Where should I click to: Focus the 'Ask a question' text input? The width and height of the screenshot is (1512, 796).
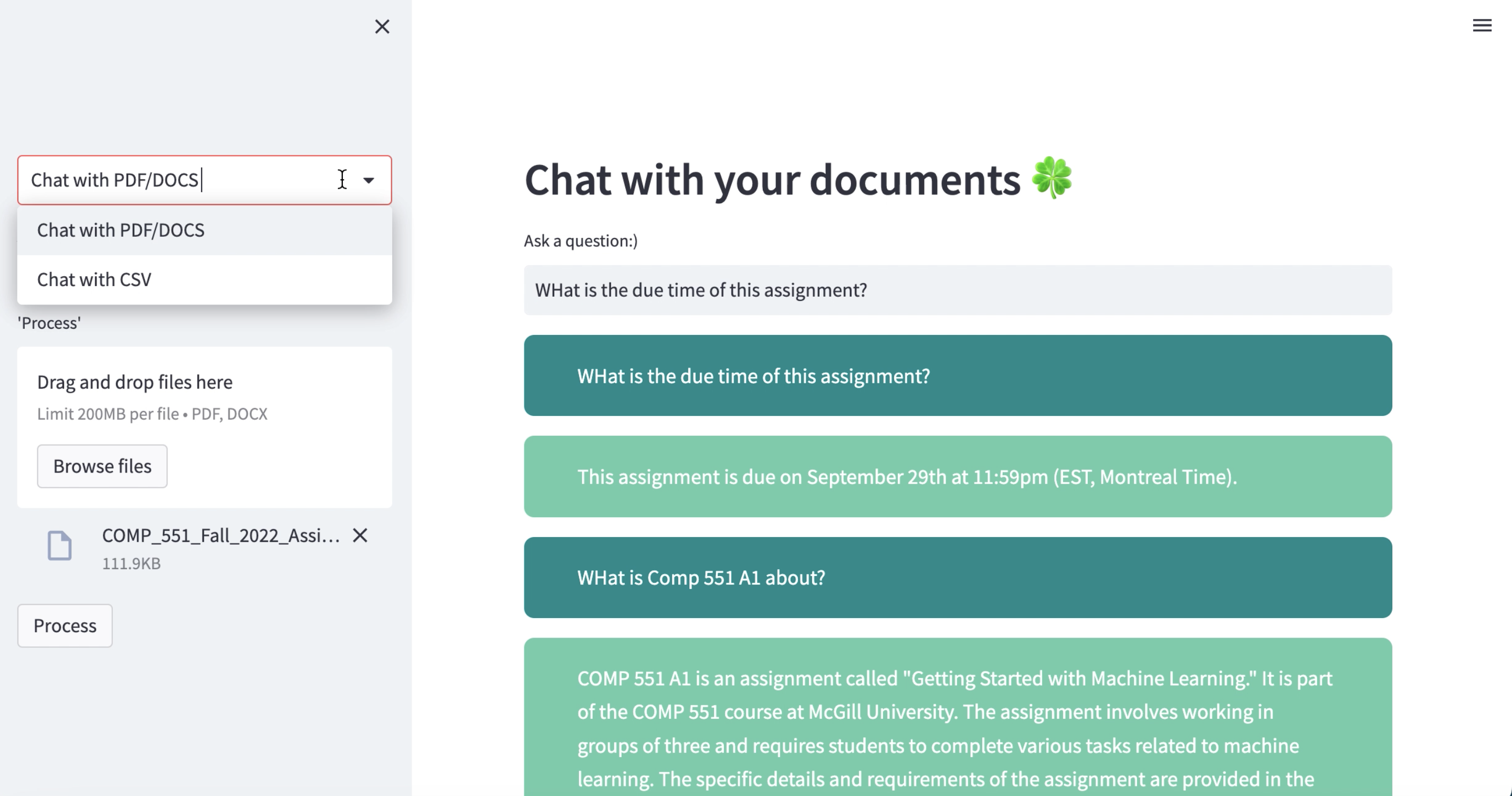tap(957, 290)
